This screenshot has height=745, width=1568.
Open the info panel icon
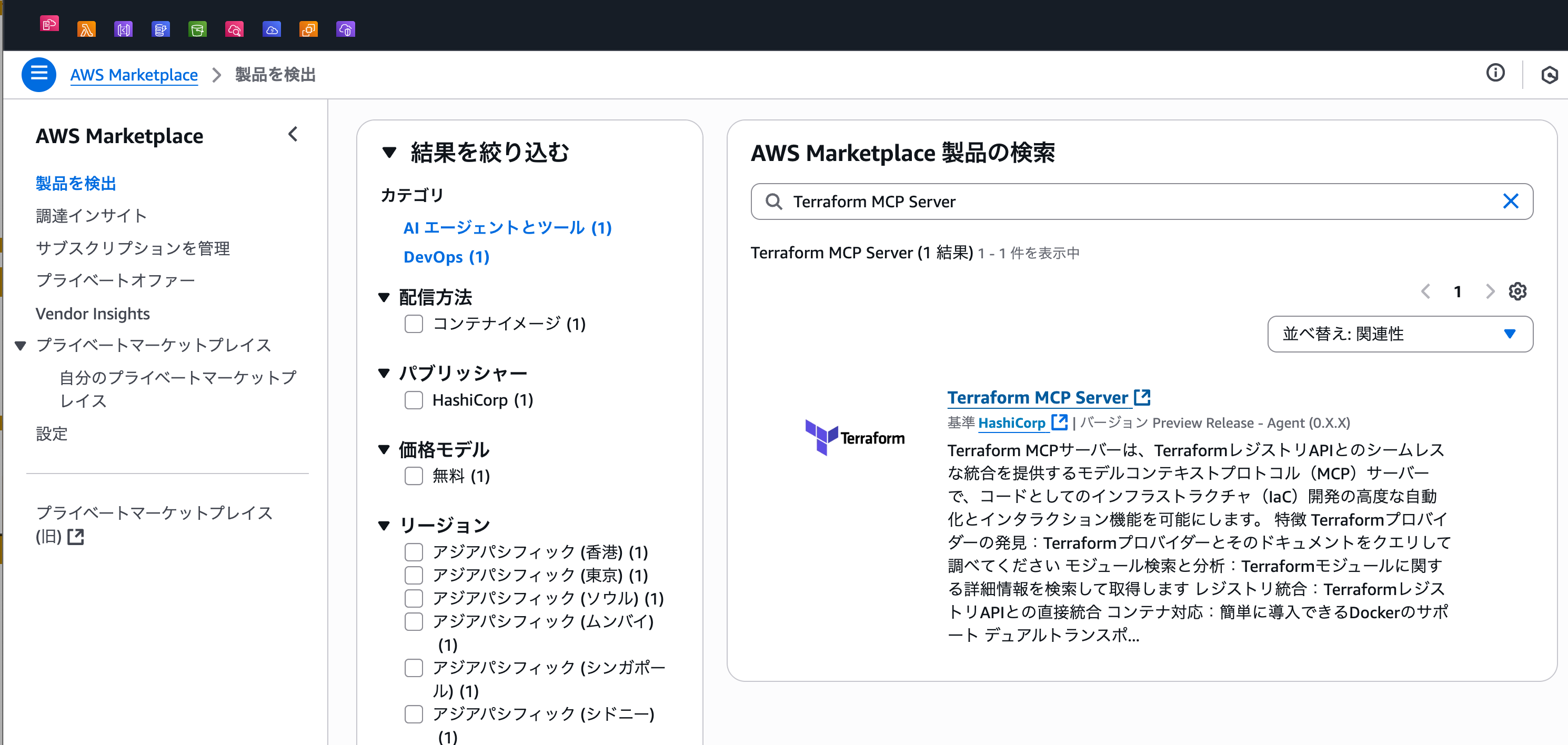click(x=1495, y=73)
